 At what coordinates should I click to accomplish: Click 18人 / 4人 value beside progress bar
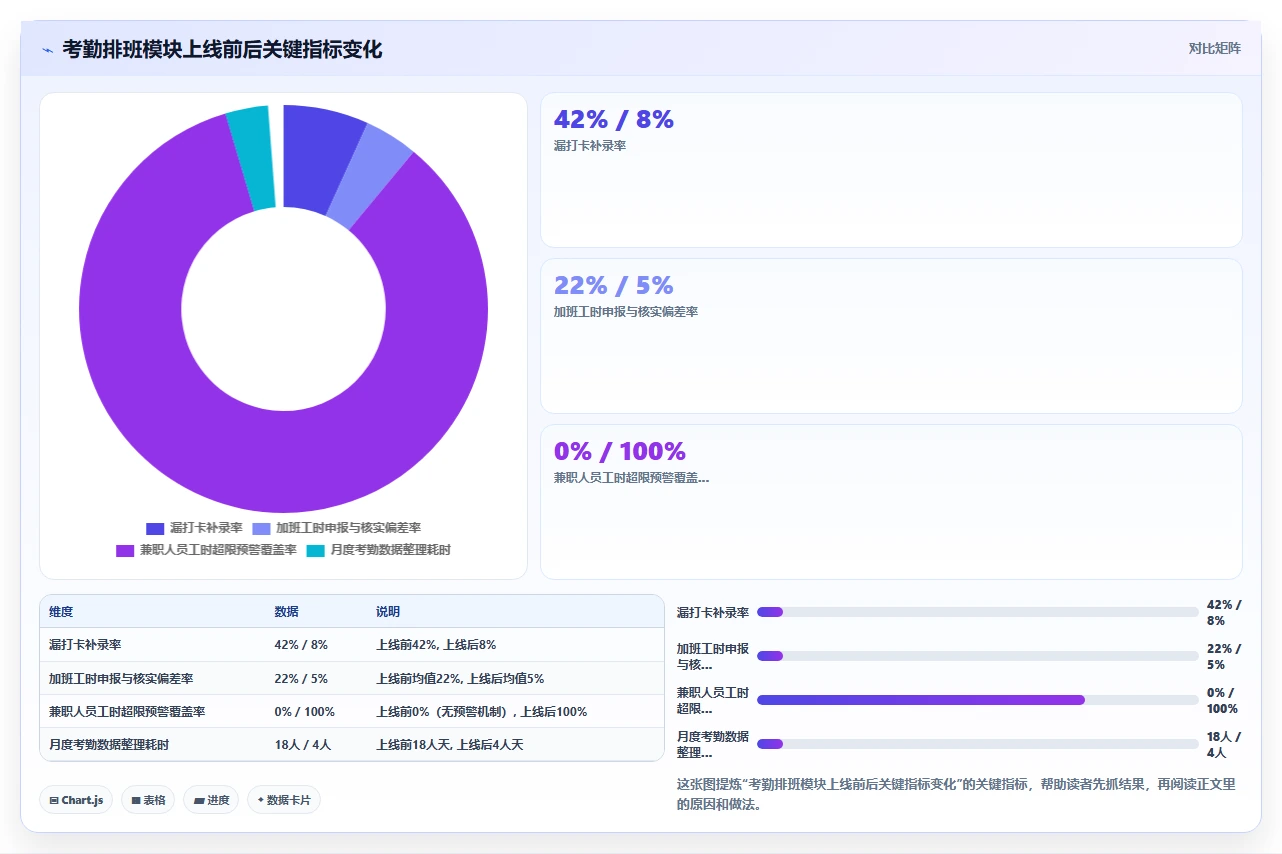(1224, 744)
